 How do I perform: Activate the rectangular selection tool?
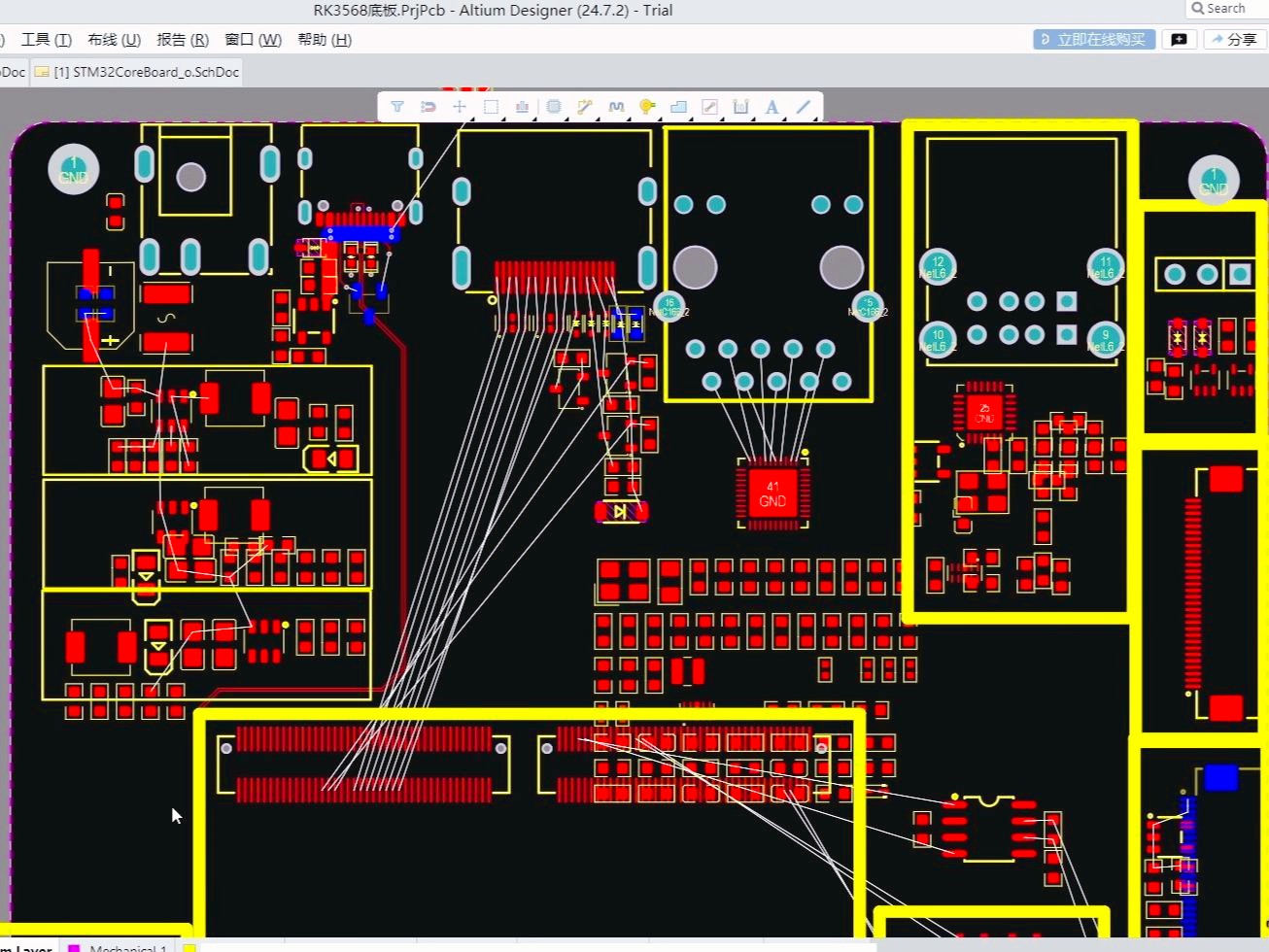point(490,107)
